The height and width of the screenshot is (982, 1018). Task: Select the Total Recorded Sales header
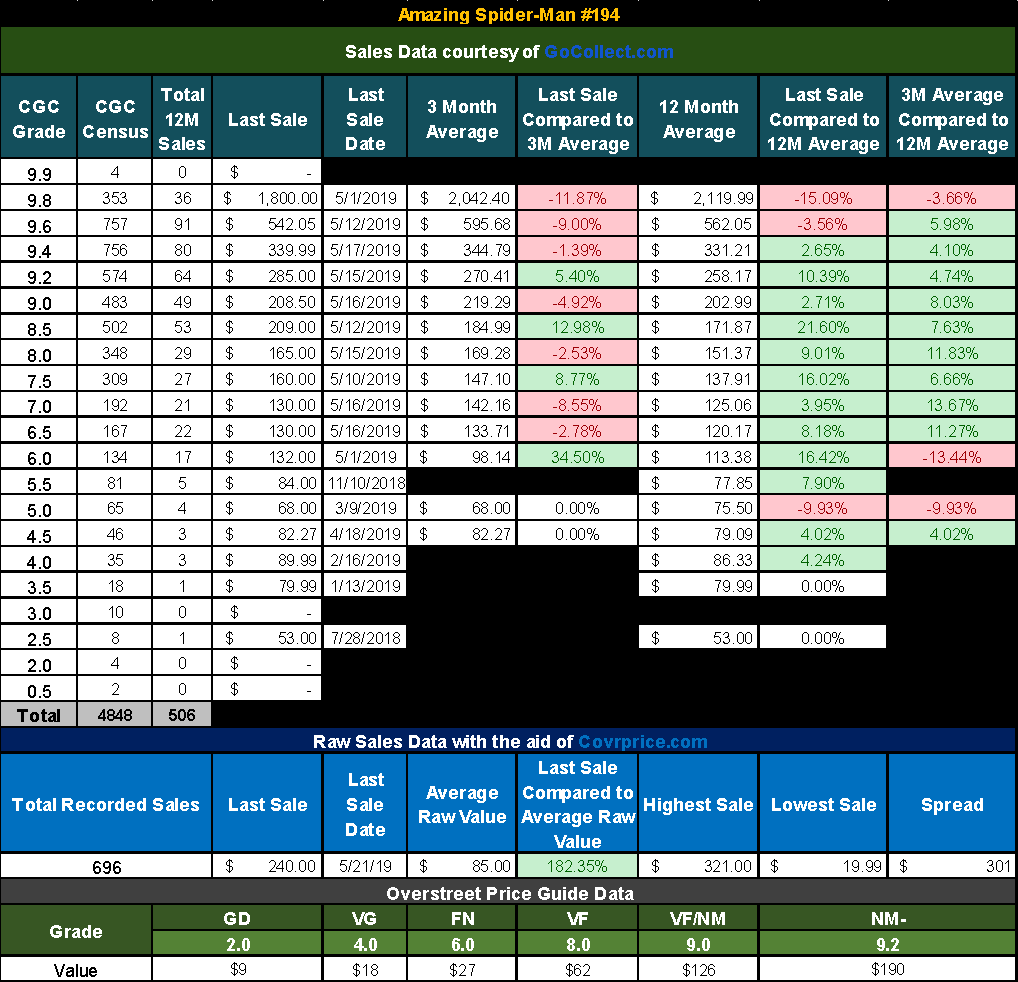(106, 804)
